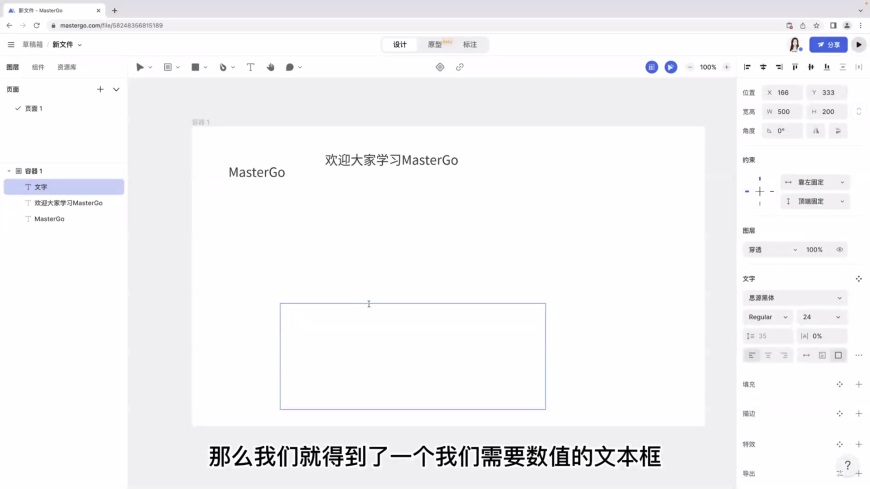Image resolution: width=870 pixels, height=489 pixels.
Task: Click the width W input field
Action: (x=782, y=112)
